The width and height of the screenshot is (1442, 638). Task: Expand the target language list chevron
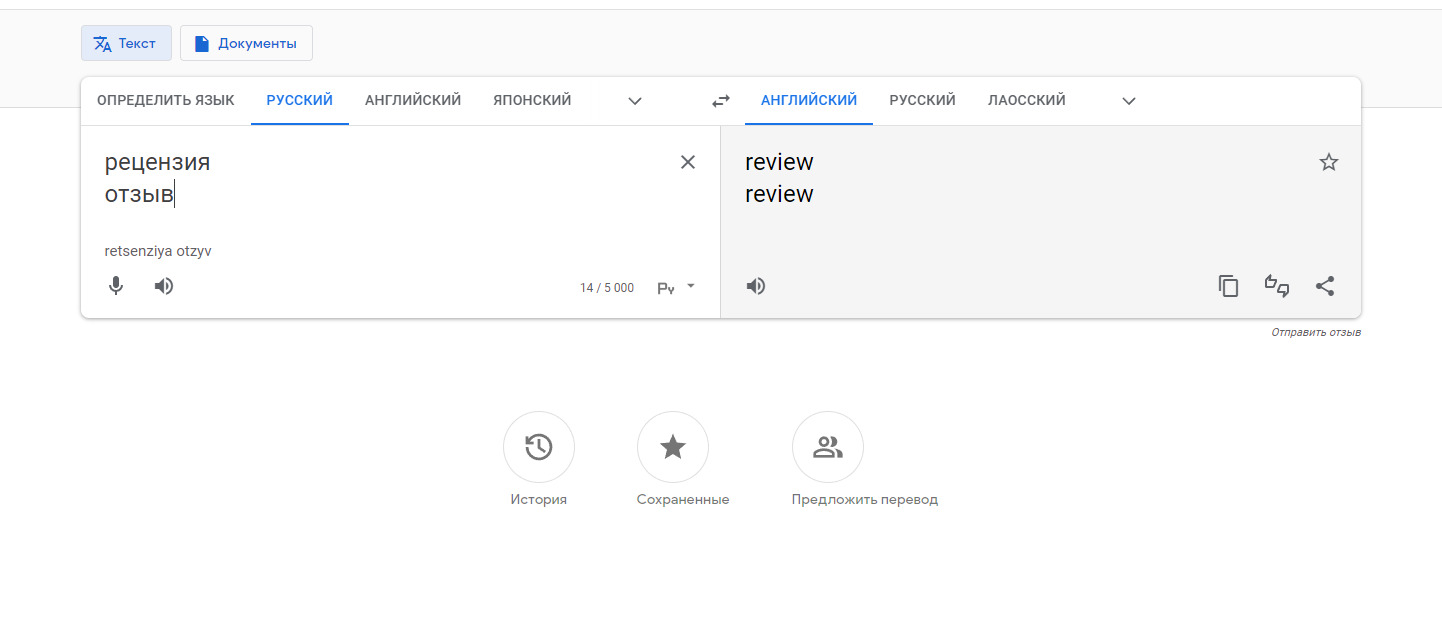click(1128, 100)
